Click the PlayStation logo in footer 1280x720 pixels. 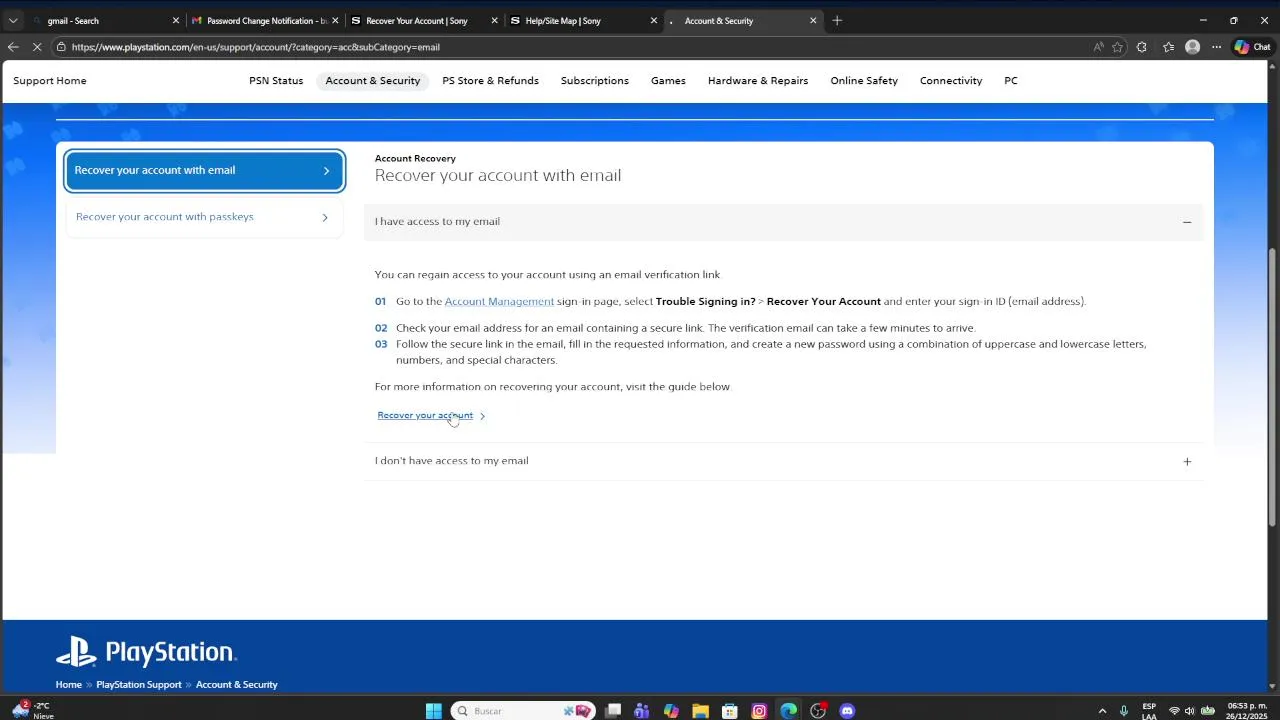click(146, 653)
